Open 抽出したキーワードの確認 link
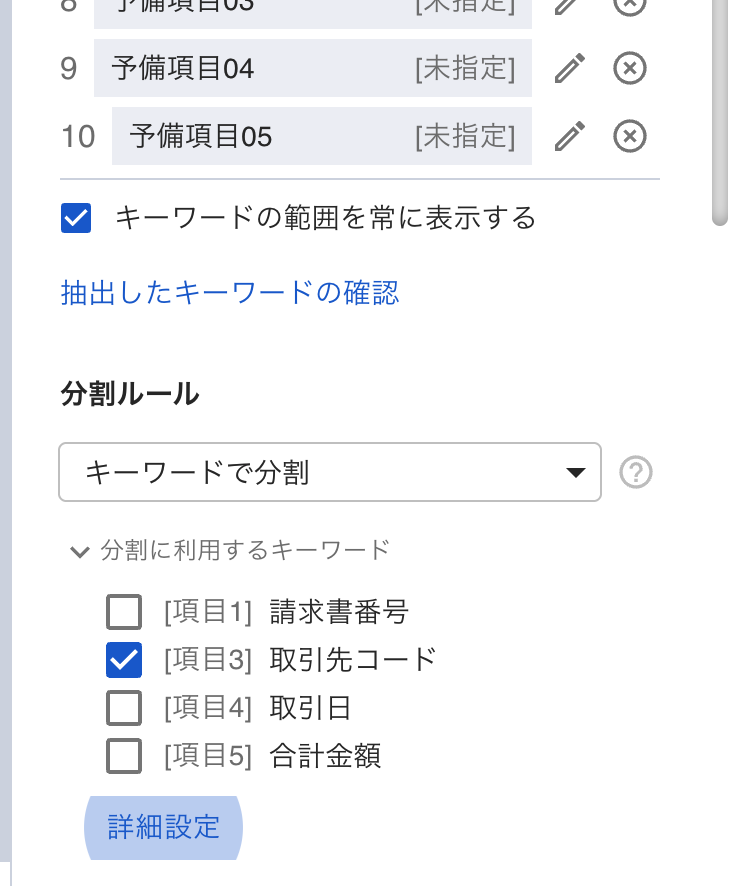730x886 pixels. point(230,293)
